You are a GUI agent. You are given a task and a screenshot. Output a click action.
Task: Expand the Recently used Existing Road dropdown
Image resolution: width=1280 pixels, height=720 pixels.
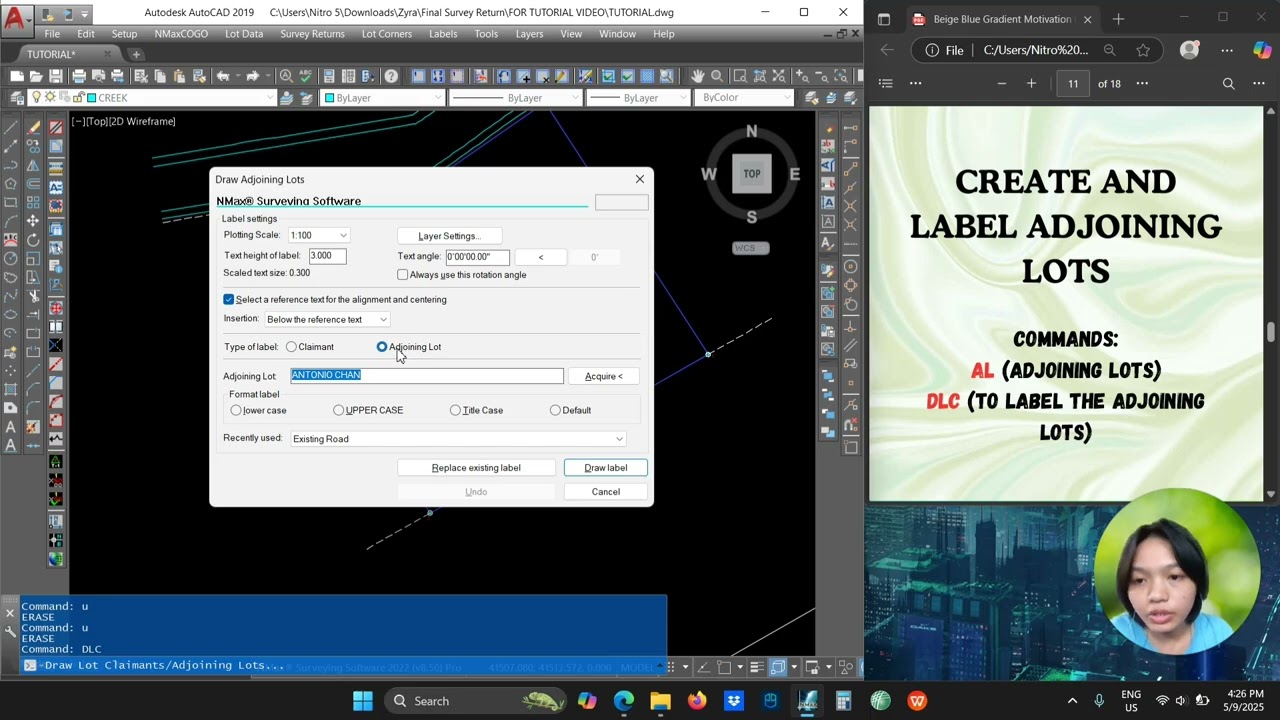(458, 439)
